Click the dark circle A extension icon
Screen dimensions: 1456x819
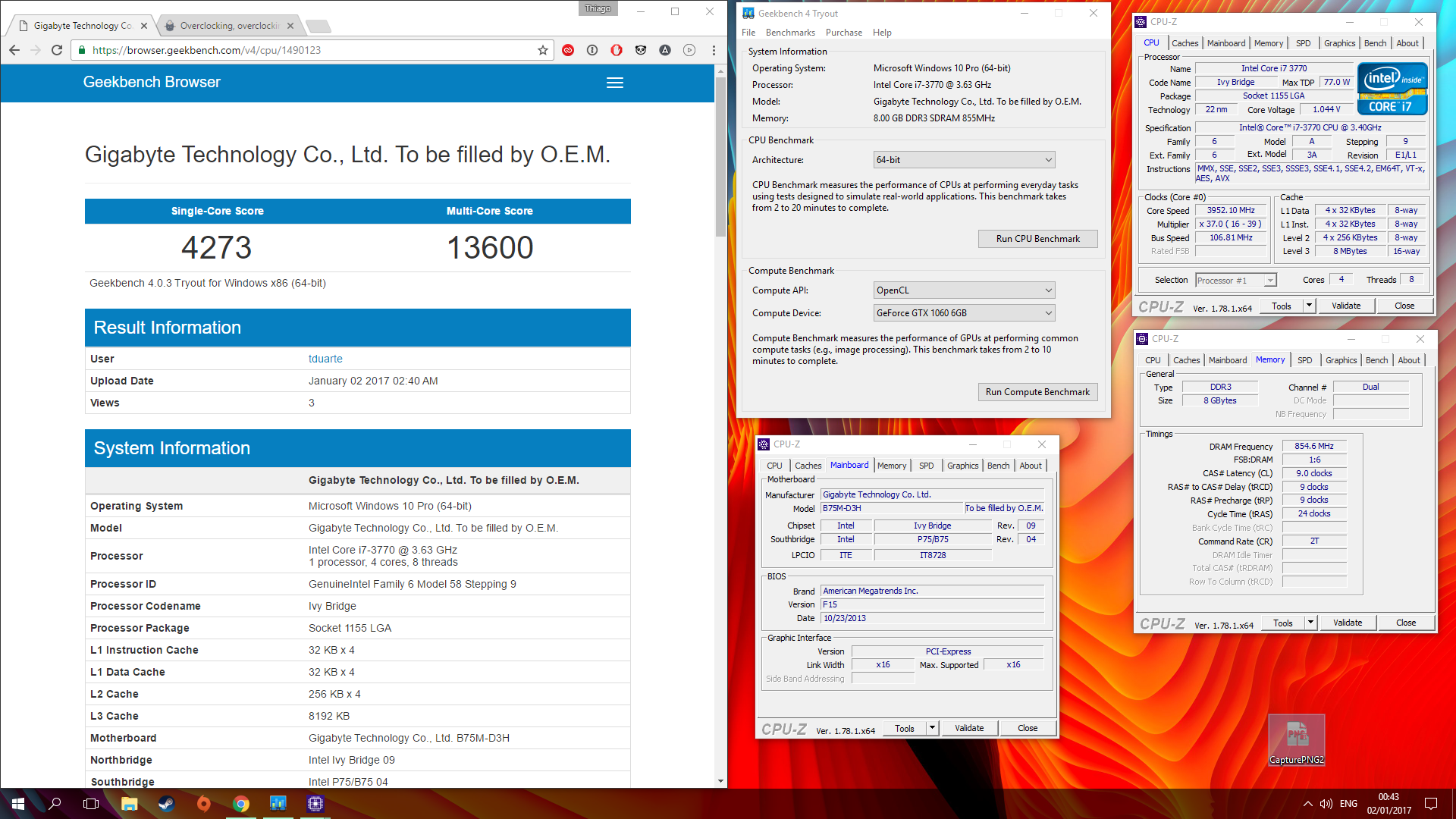(665, 50)
